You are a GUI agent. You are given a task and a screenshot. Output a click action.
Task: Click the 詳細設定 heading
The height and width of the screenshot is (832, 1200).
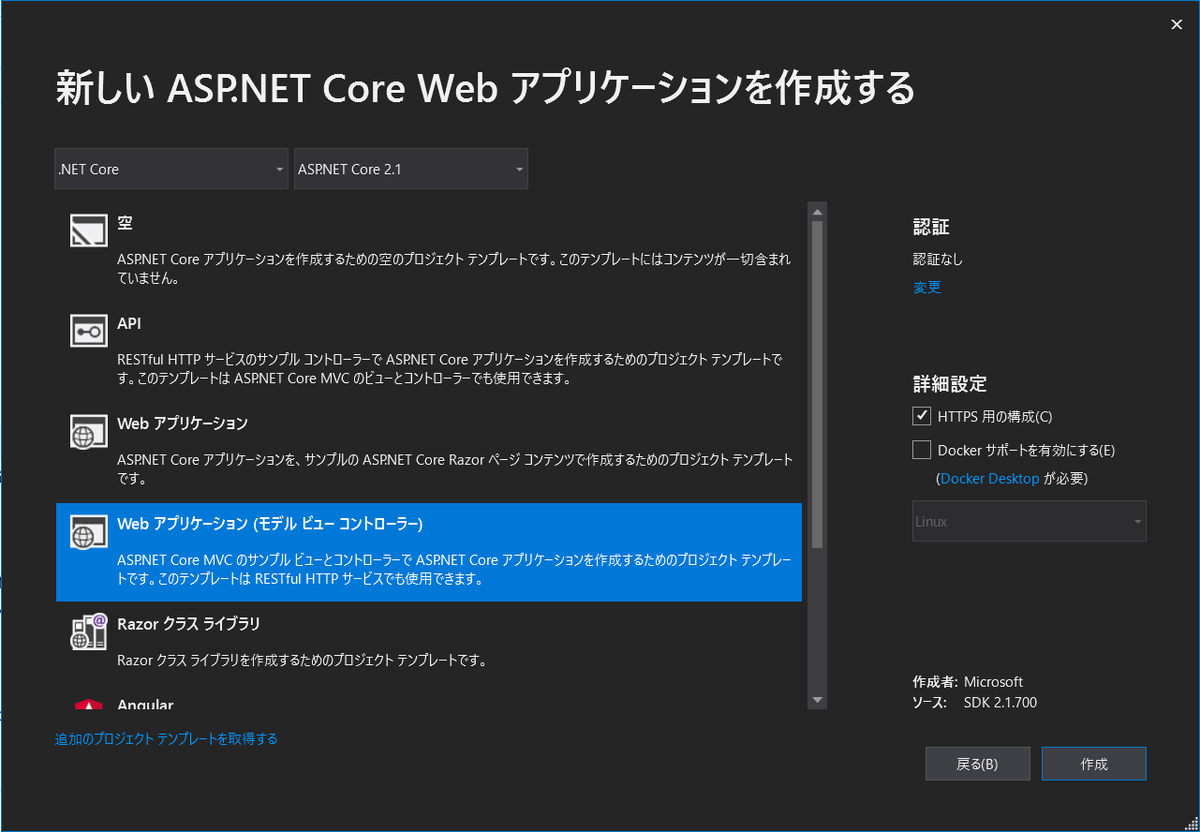[x=950, y=384]
